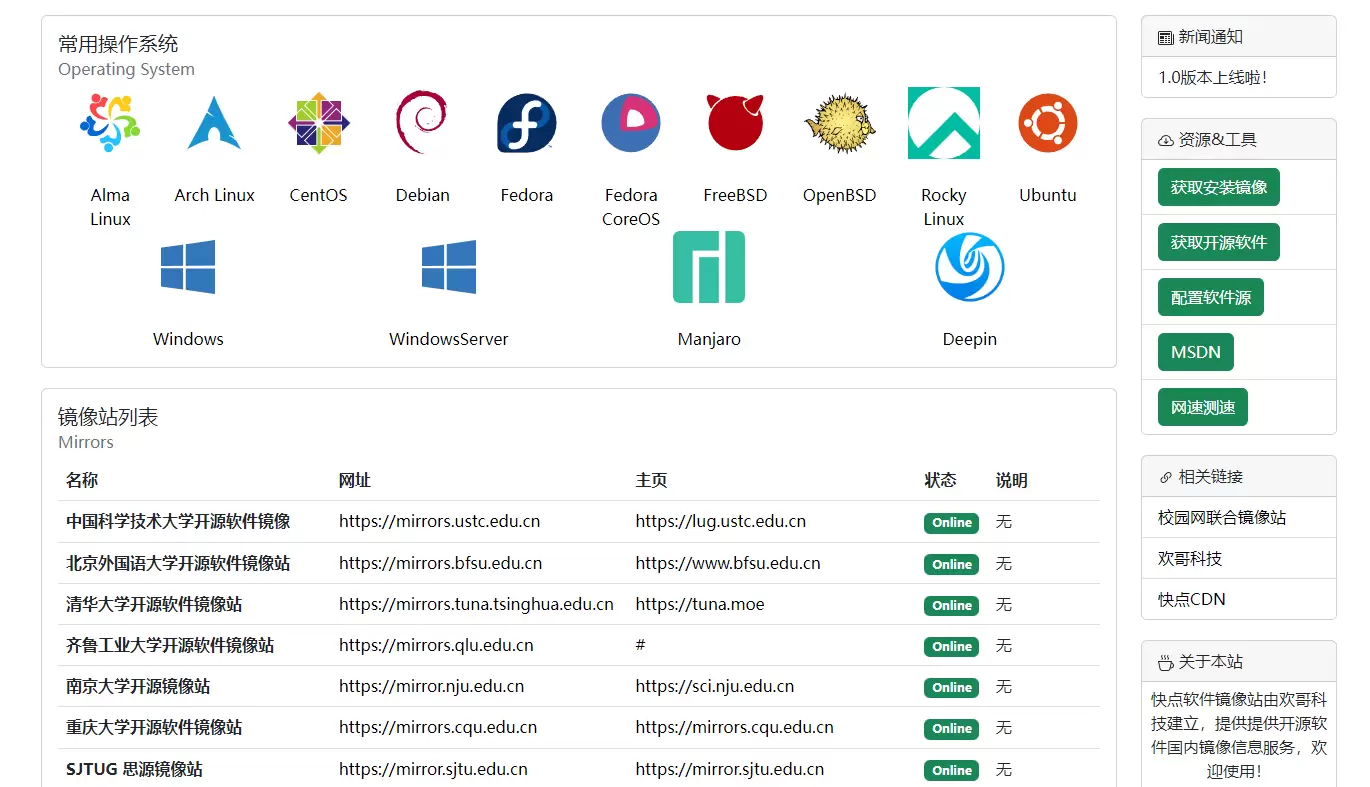Select the Fedora CoreOS logo

tap(631, 123)
